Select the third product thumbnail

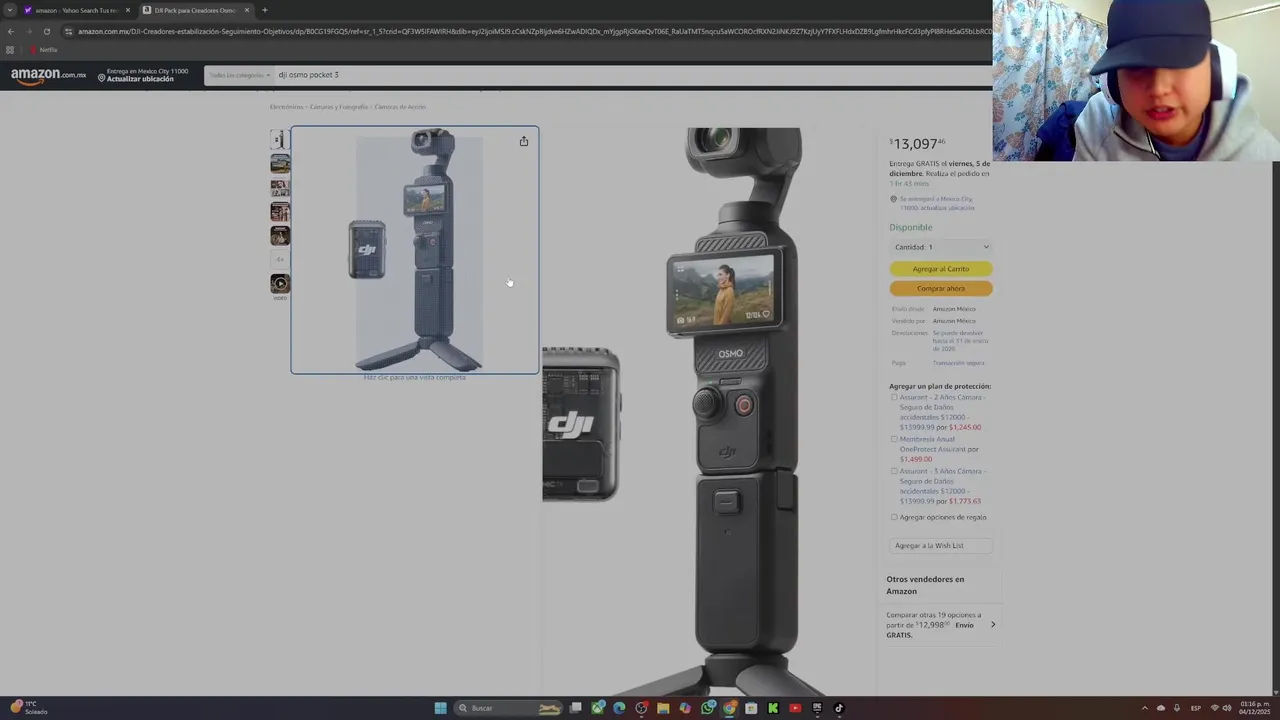(x=280, y=187)
